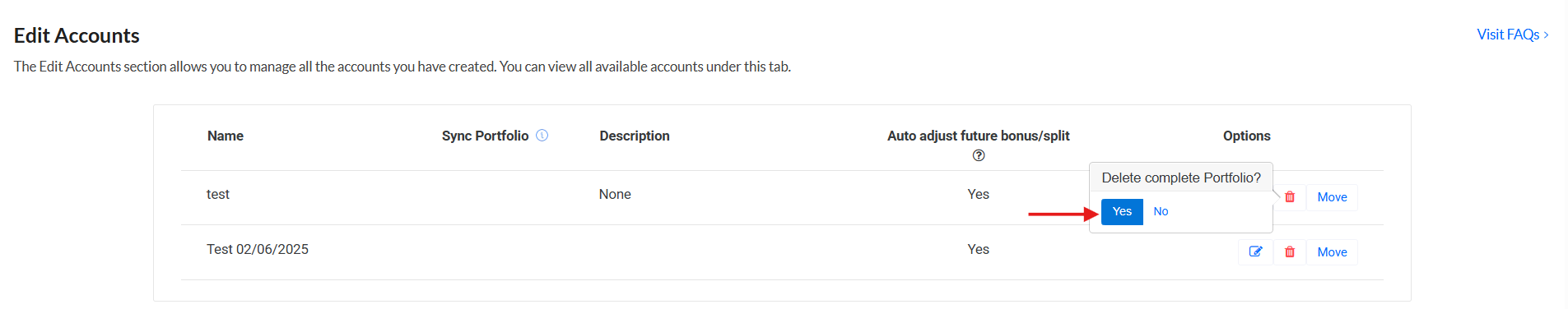Viewport: 1568px width, 309px height.
Task: Click the Options column header
Action: [1246, 136]
